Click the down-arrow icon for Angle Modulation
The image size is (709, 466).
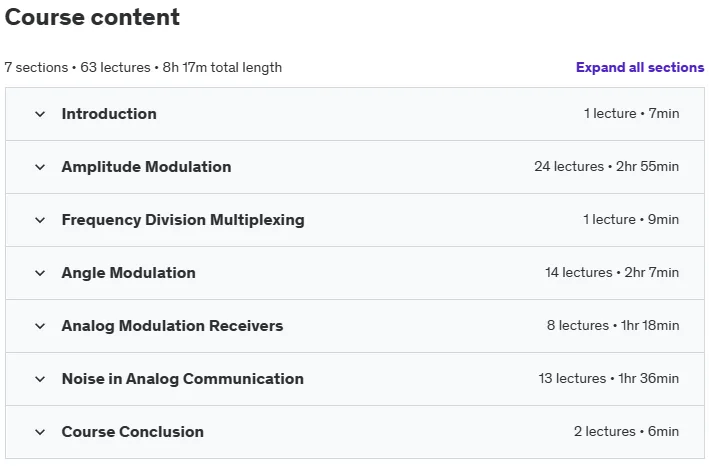tap(40, 273)
